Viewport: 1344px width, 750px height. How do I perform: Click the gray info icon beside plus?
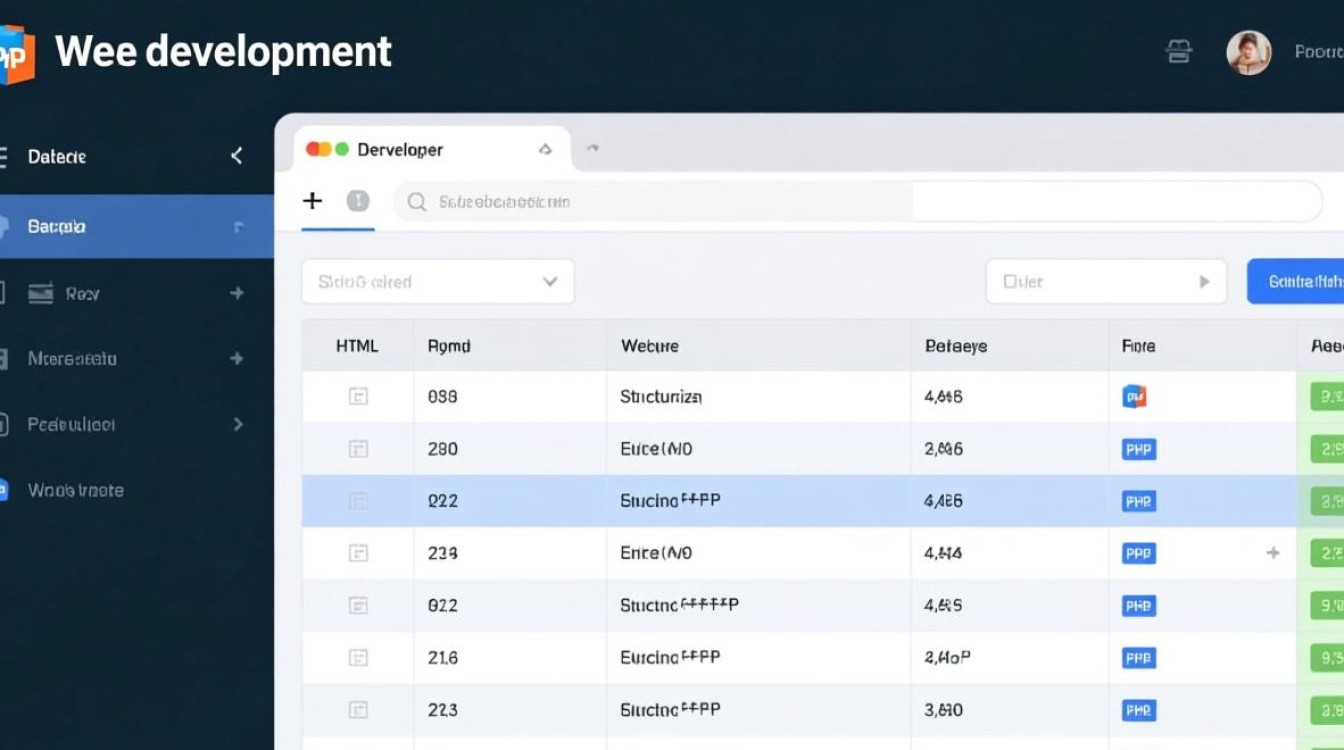pyautogui.click(x=358, y=201)
